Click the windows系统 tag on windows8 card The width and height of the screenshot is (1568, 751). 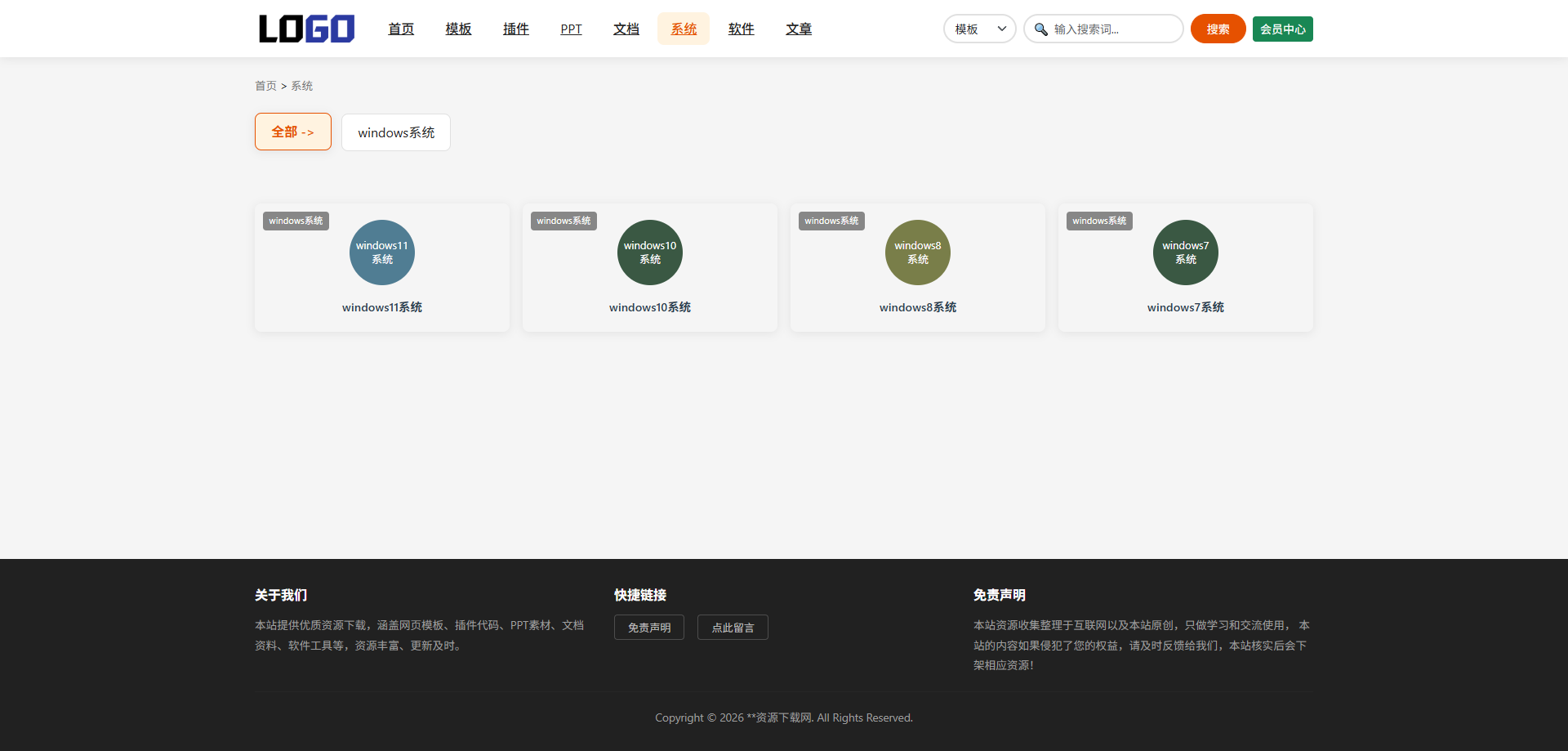(831, 221)
